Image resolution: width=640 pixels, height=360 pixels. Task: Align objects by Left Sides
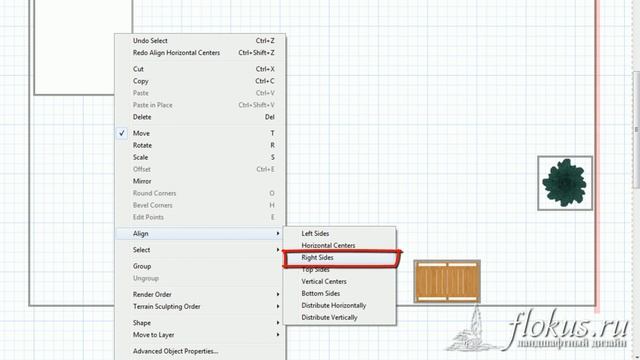point(340,233)
